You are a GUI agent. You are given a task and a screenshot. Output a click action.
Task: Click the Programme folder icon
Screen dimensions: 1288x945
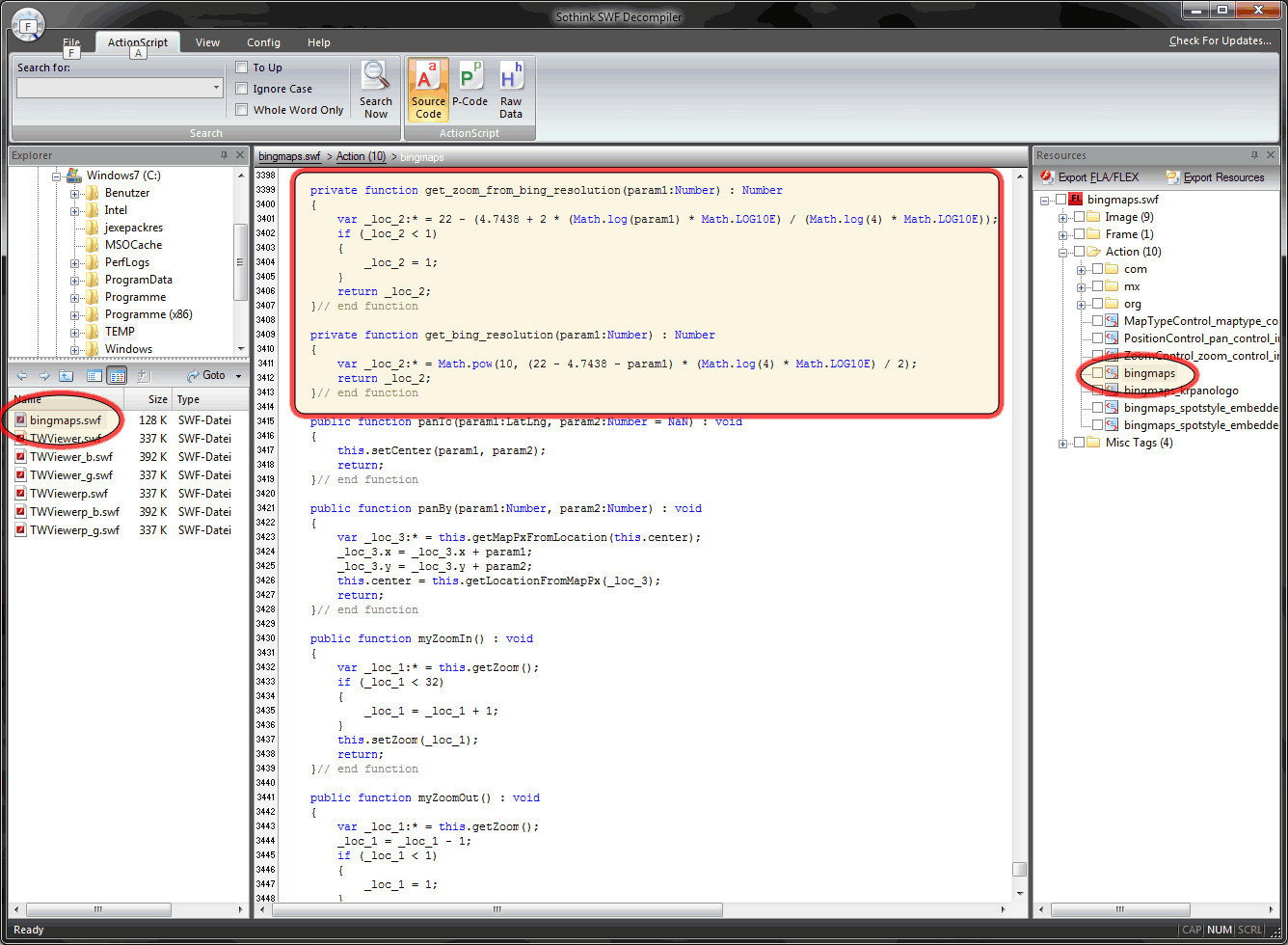click(x=93, y=297)
